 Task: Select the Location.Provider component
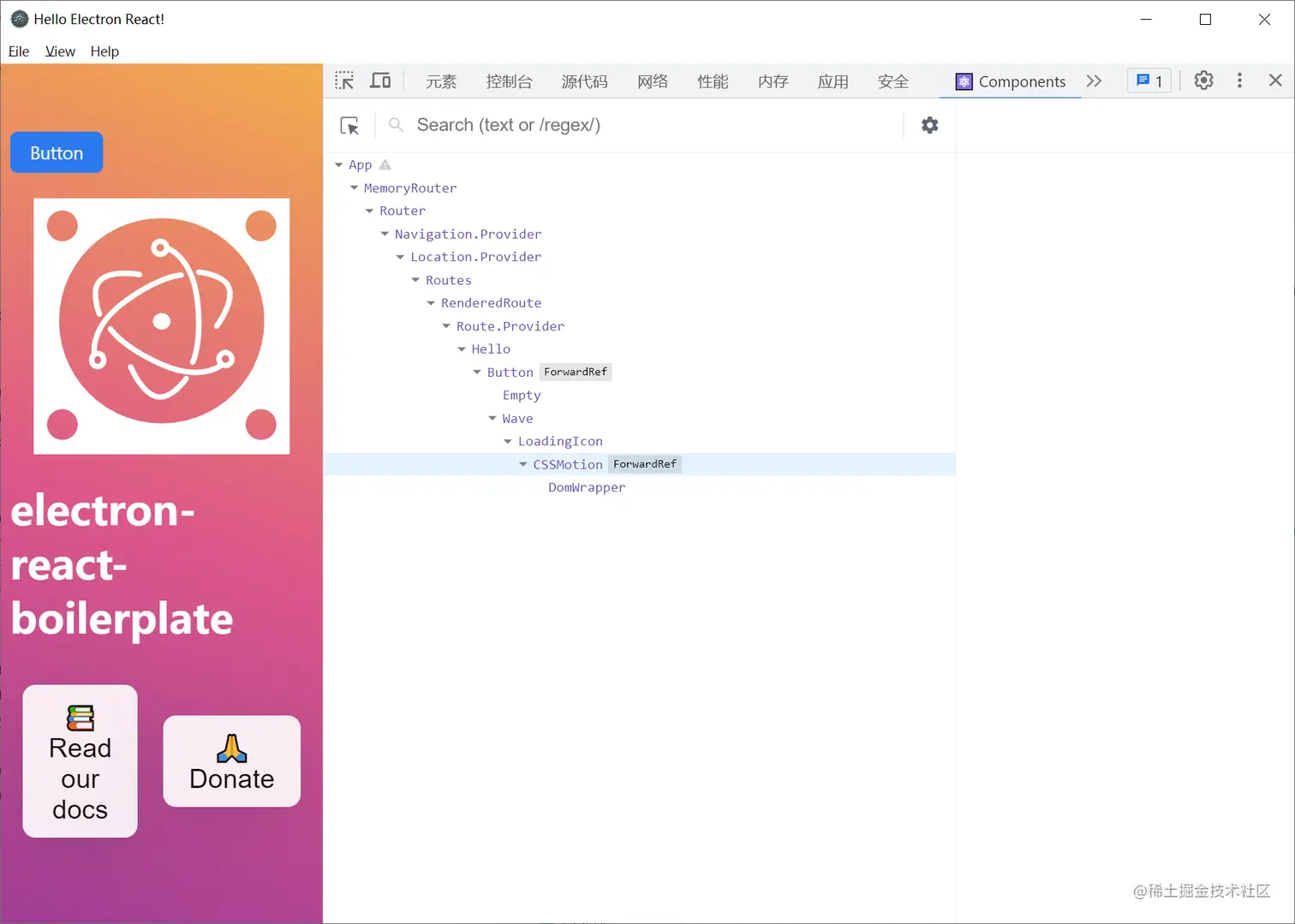[x=476, y=257]
